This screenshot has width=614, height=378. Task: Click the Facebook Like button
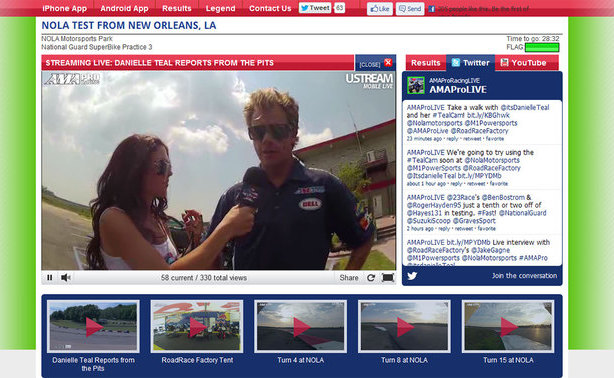tap(380, 9)
